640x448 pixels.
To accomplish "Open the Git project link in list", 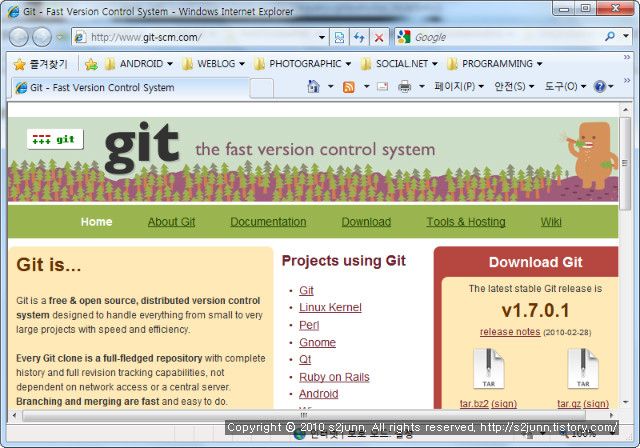I will pos(306,291).
